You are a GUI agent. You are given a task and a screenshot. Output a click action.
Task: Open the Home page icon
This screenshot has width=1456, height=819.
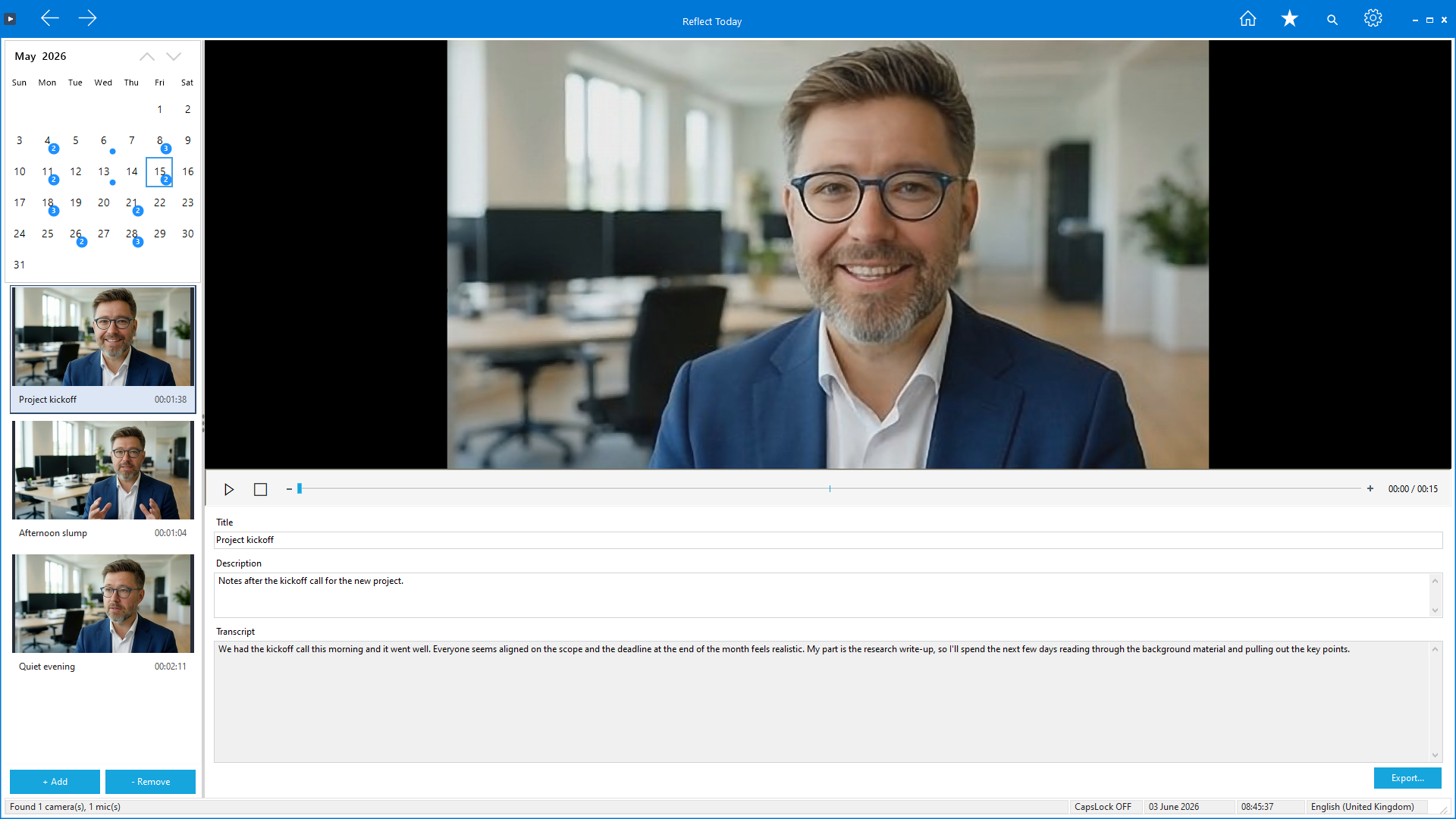click(x=1247, y=19)
